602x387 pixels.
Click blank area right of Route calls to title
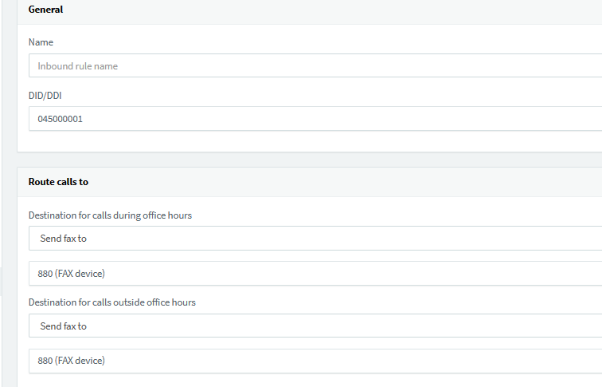(346, 182)
